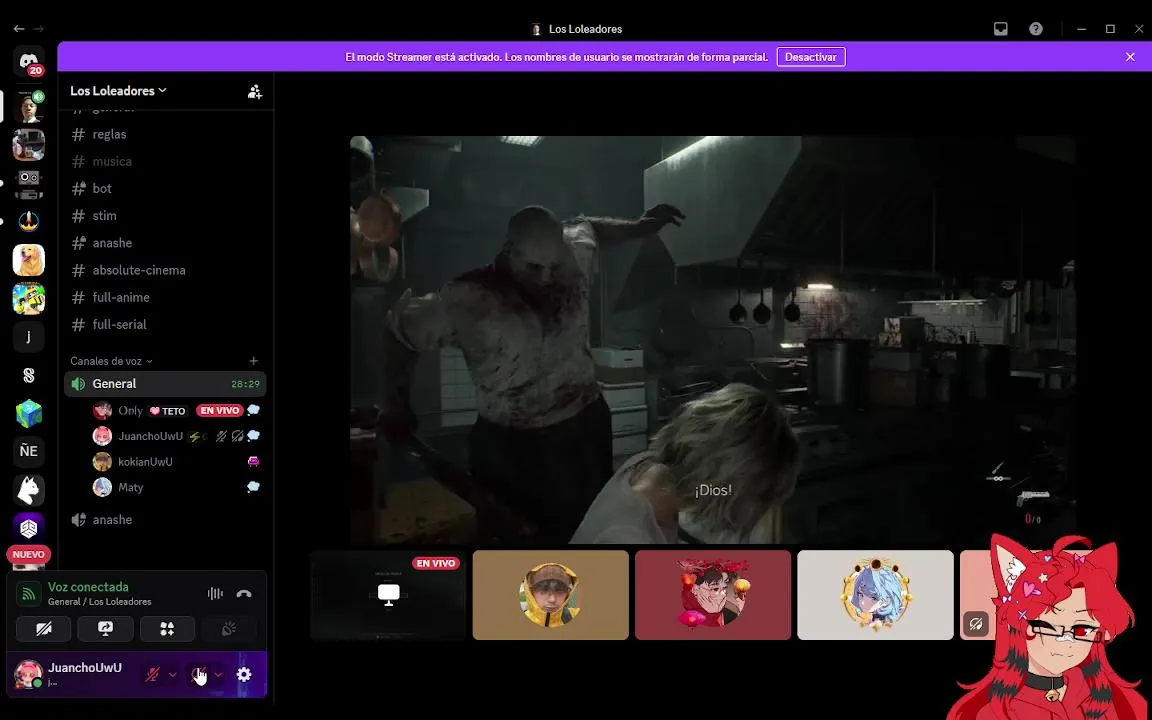Open the anashe text channel

tap(165, 243)
